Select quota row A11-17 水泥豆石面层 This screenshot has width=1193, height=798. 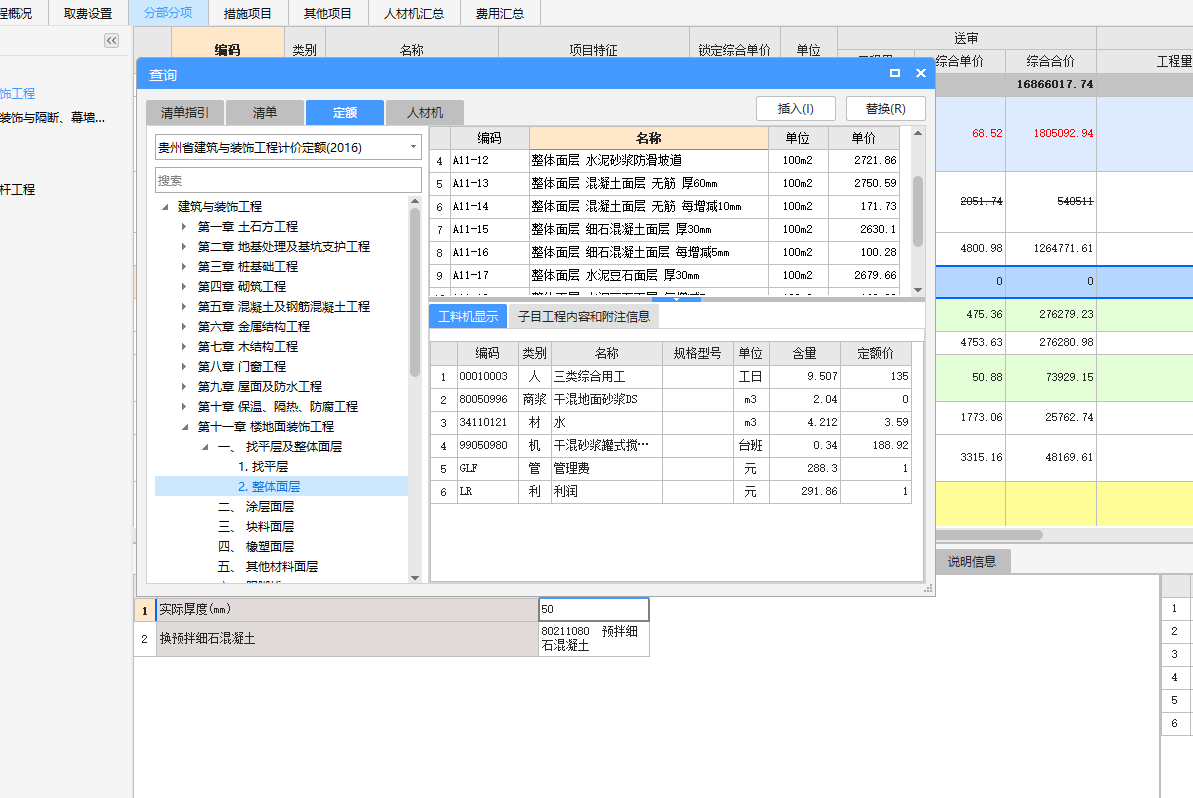coord(664,275)
